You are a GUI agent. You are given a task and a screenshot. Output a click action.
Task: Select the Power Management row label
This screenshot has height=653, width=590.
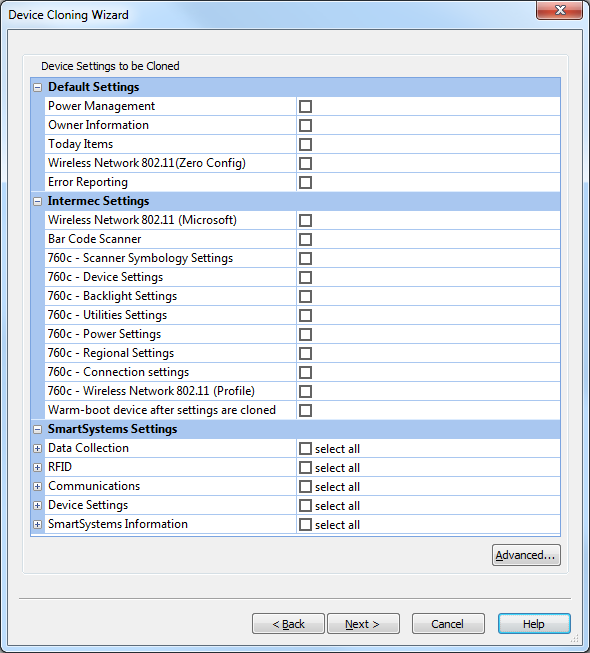click(x=101, y=106)
